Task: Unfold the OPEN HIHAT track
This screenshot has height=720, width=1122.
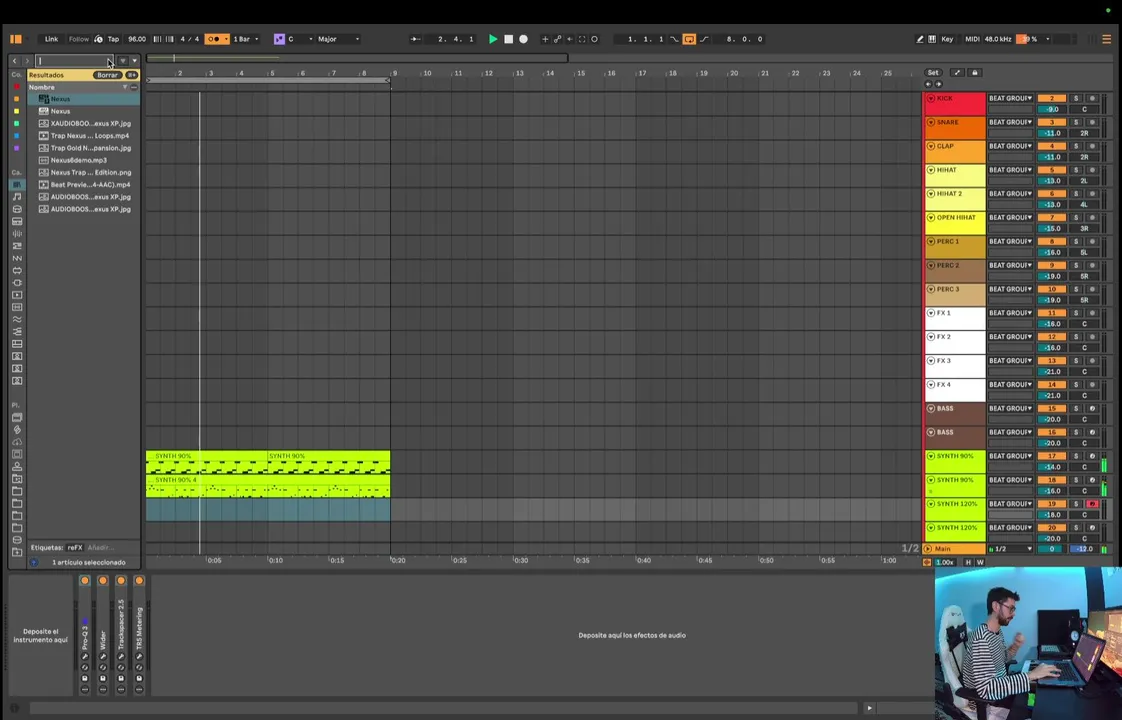Action: [x=931, y=218]
